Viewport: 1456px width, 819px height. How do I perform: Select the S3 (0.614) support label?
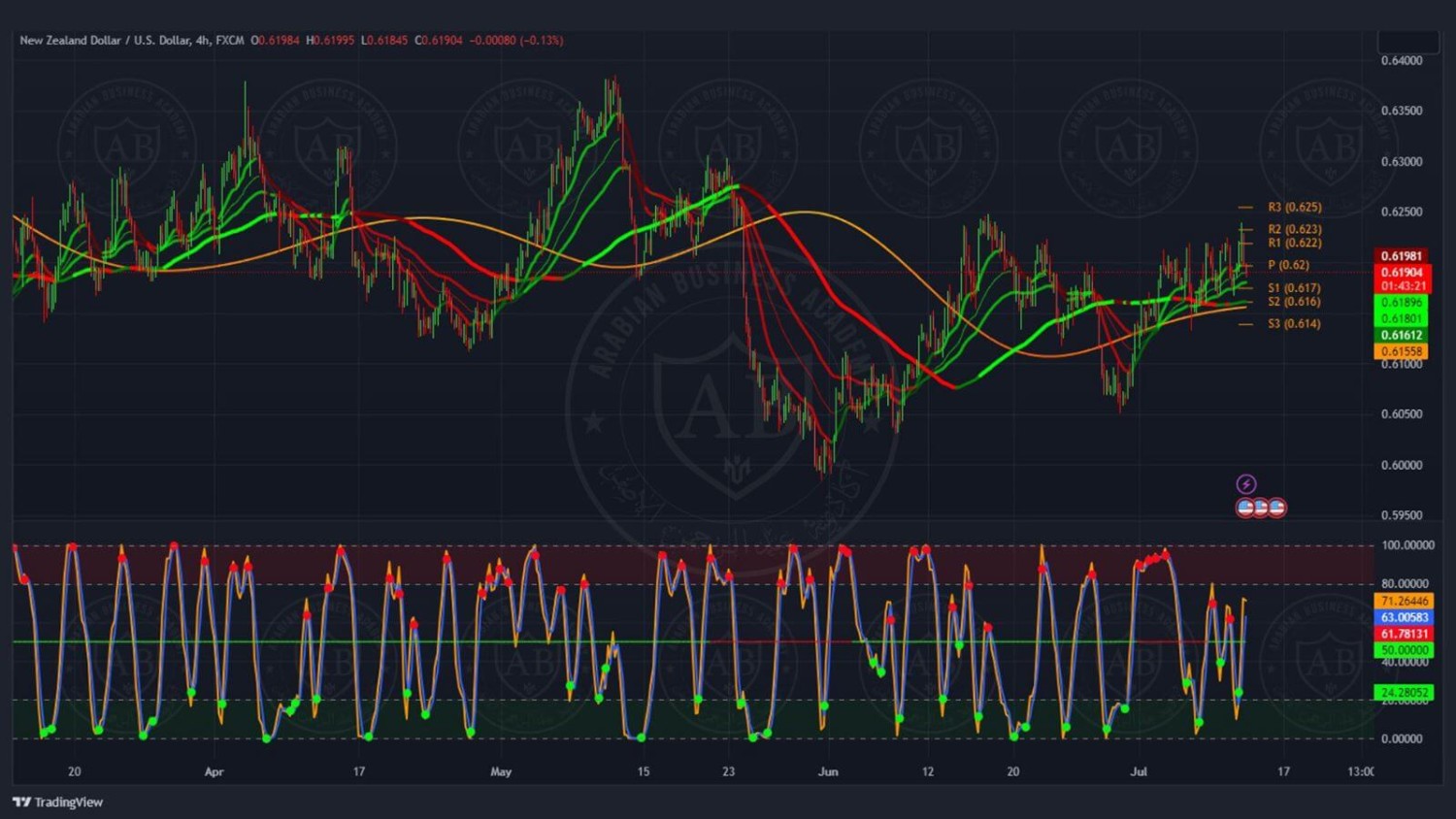tap(1294, 324)
